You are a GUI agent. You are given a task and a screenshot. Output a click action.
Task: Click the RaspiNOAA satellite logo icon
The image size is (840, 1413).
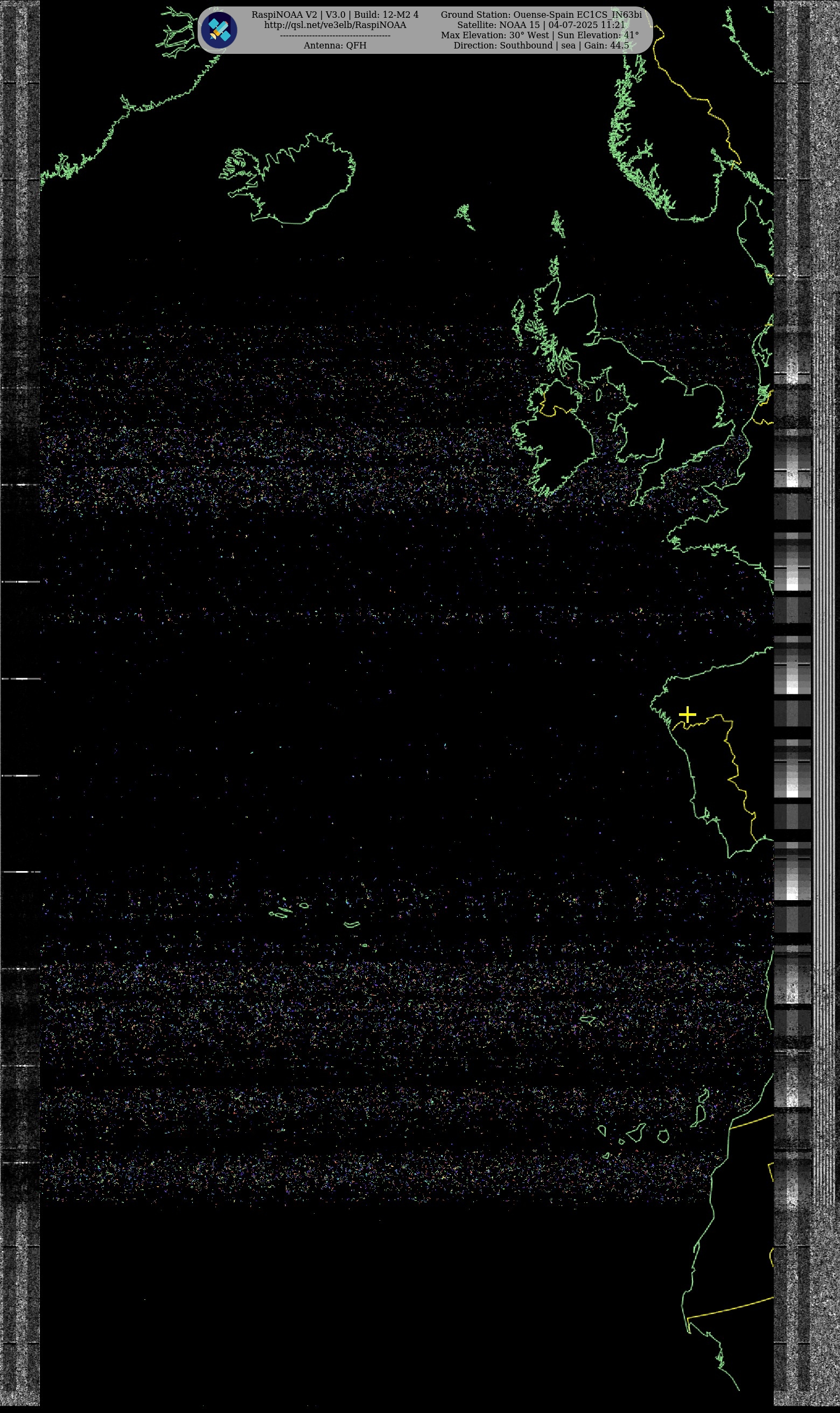219,30
